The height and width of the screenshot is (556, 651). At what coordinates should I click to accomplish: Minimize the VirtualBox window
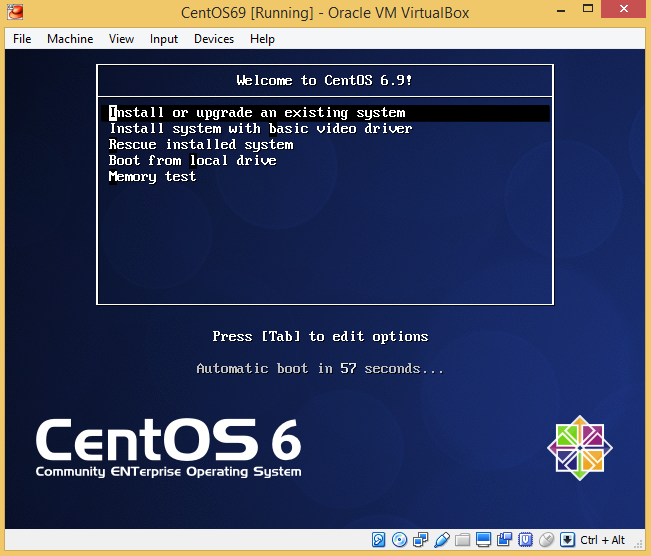(561, 9)
